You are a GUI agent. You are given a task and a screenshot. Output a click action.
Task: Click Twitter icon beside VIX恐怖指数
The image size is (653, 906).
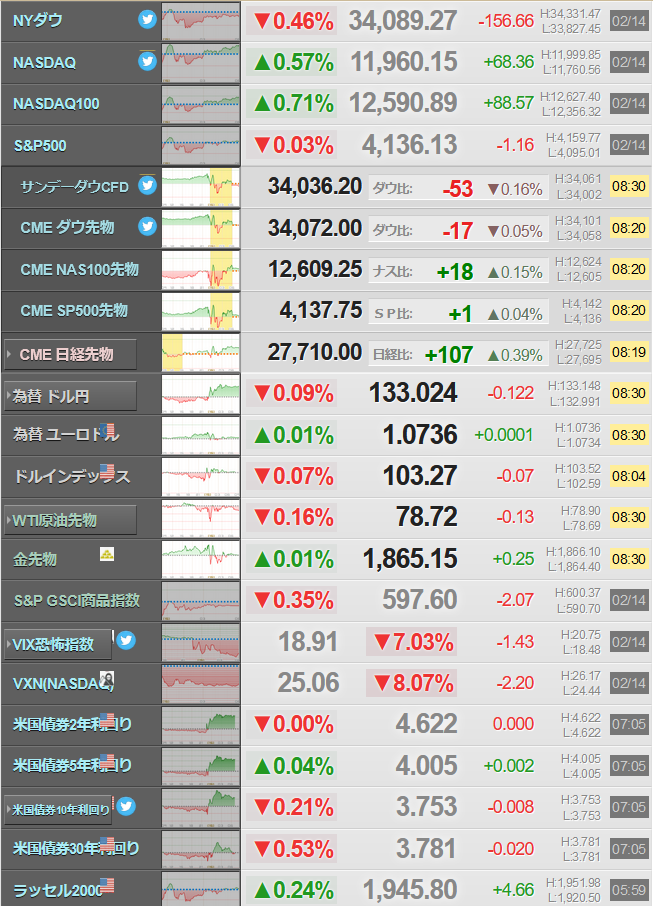(x=126, y=640)
